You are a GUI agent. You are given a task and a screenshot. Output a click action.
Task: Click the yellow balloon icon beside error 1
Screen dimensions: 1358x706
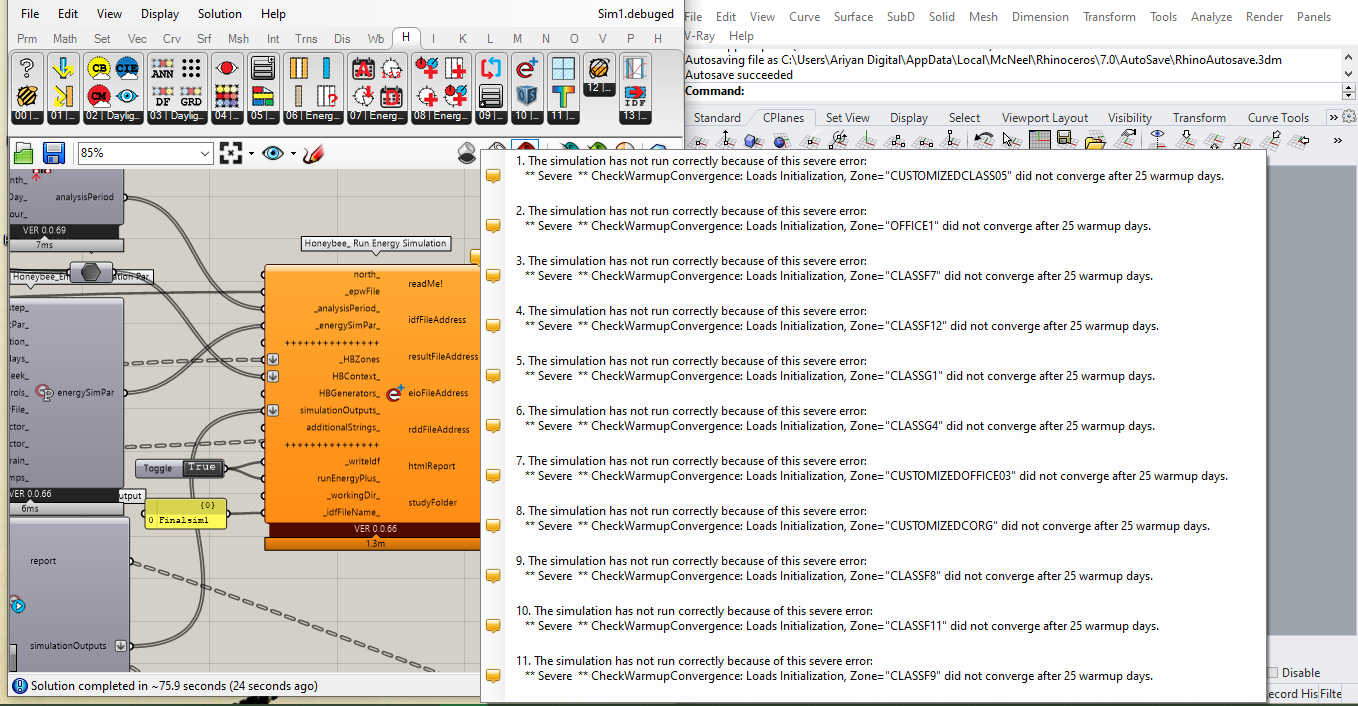coord(493,176)
